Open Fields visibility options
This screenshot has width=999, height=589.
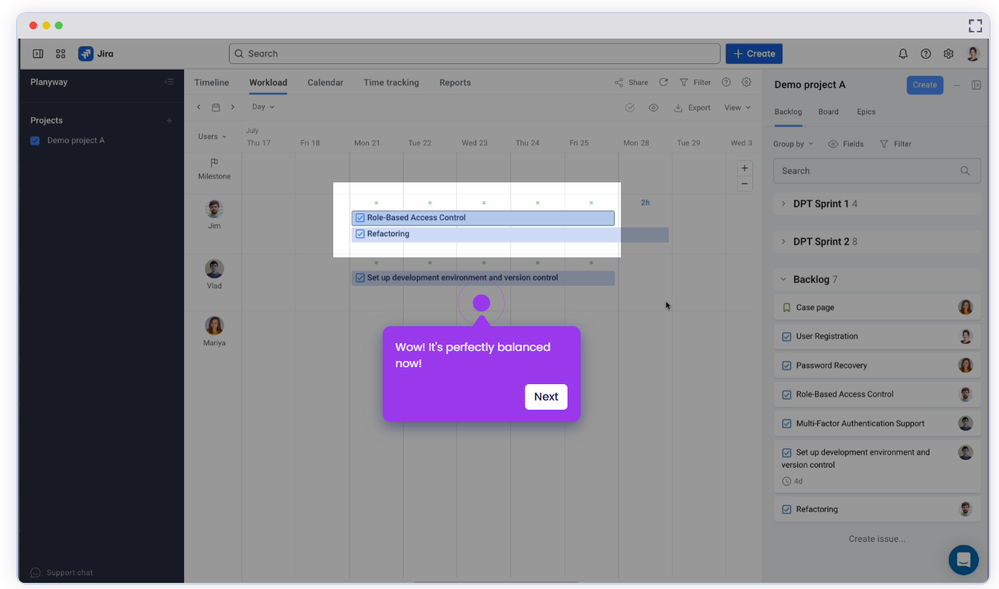point(845,144)
